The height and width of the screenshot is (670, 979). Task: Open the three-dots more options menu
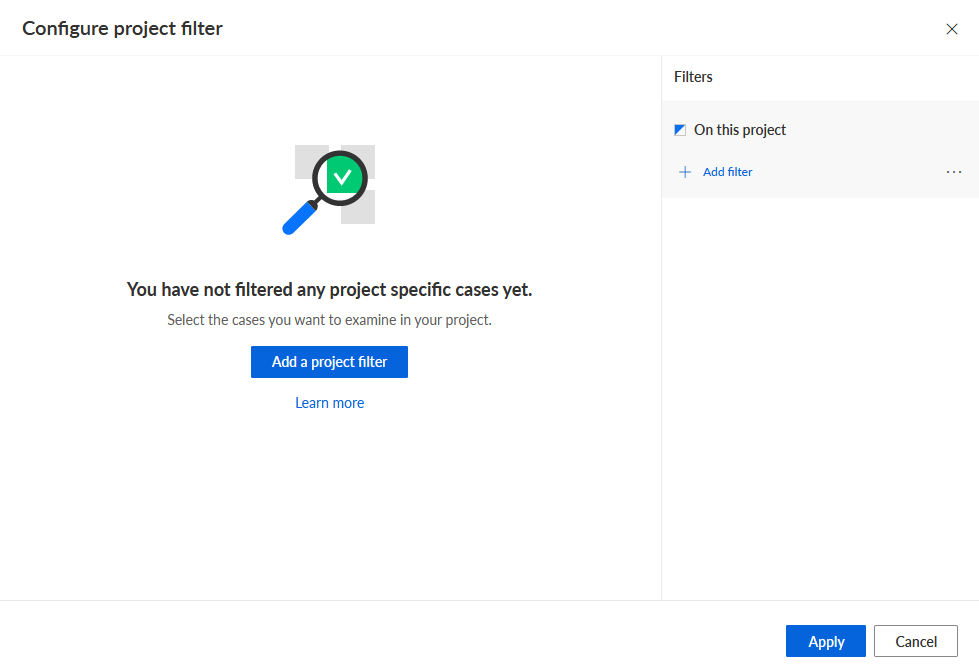point(953,172)
